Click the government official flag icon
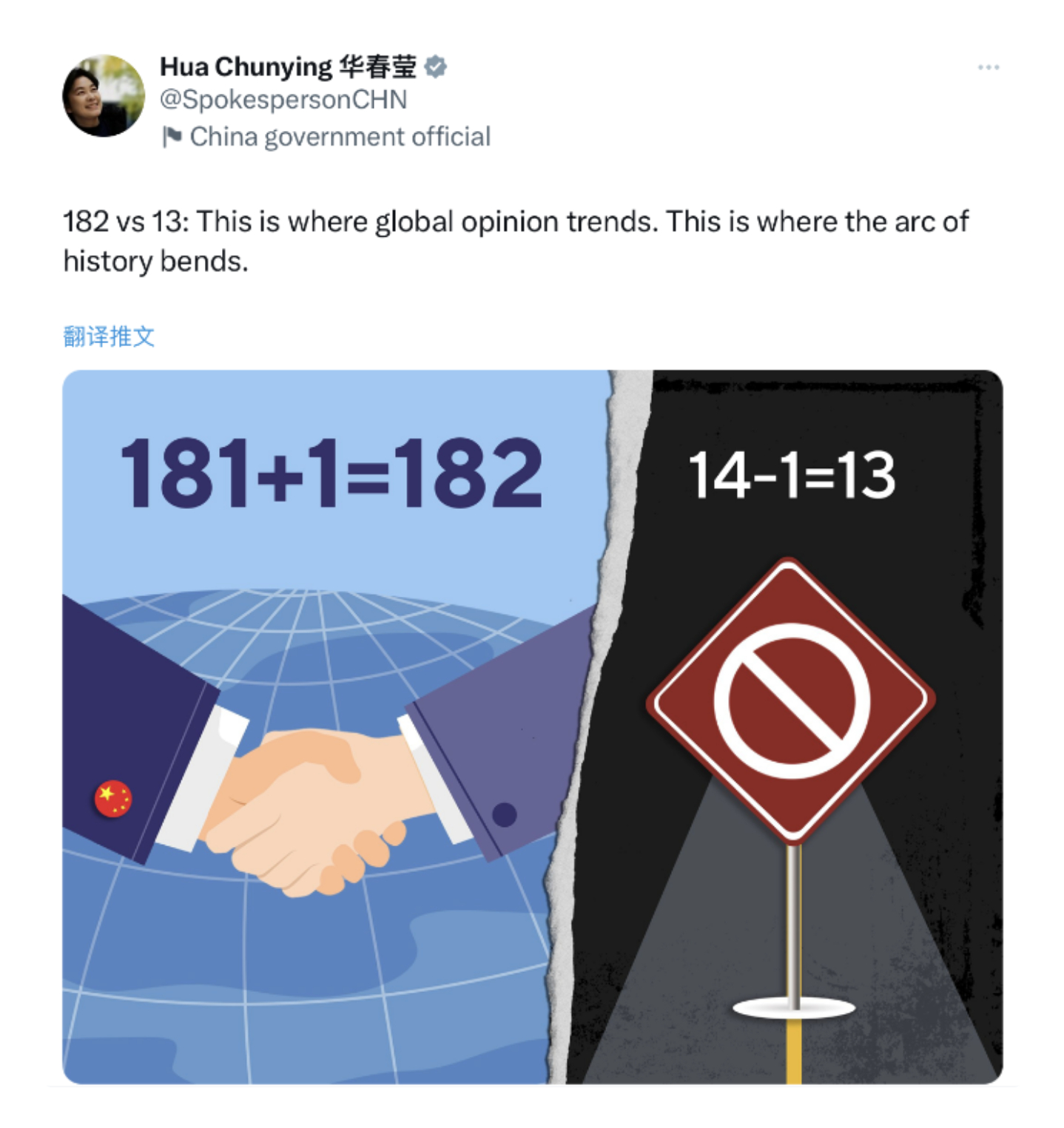 [x=172, y=137]
